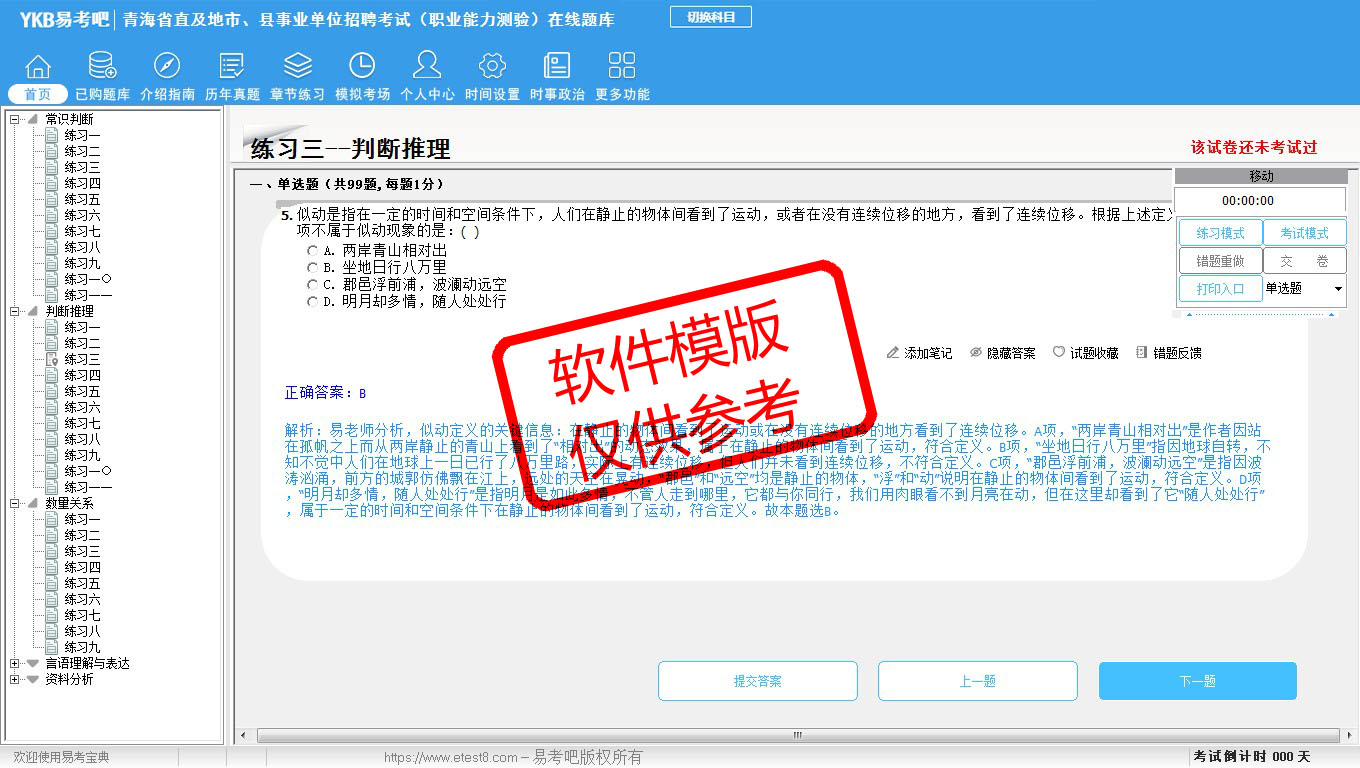Select answer option B 坐地日行八万里
This screenshot has width=1360, height=768.
click(313, 268)
